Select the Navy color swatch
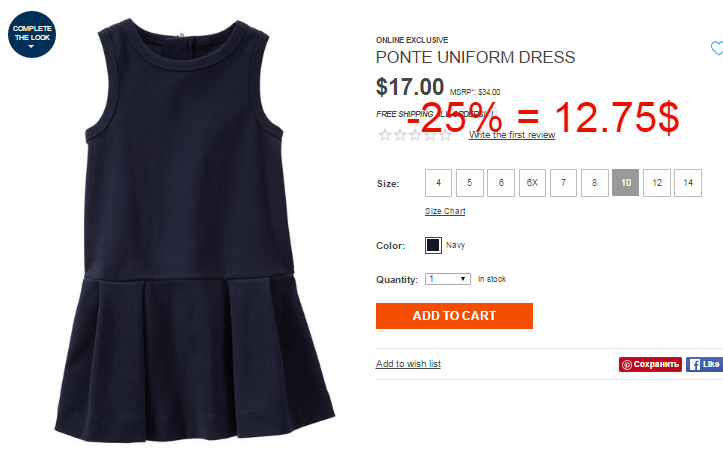The image size is (723, 451). point(433,245)
